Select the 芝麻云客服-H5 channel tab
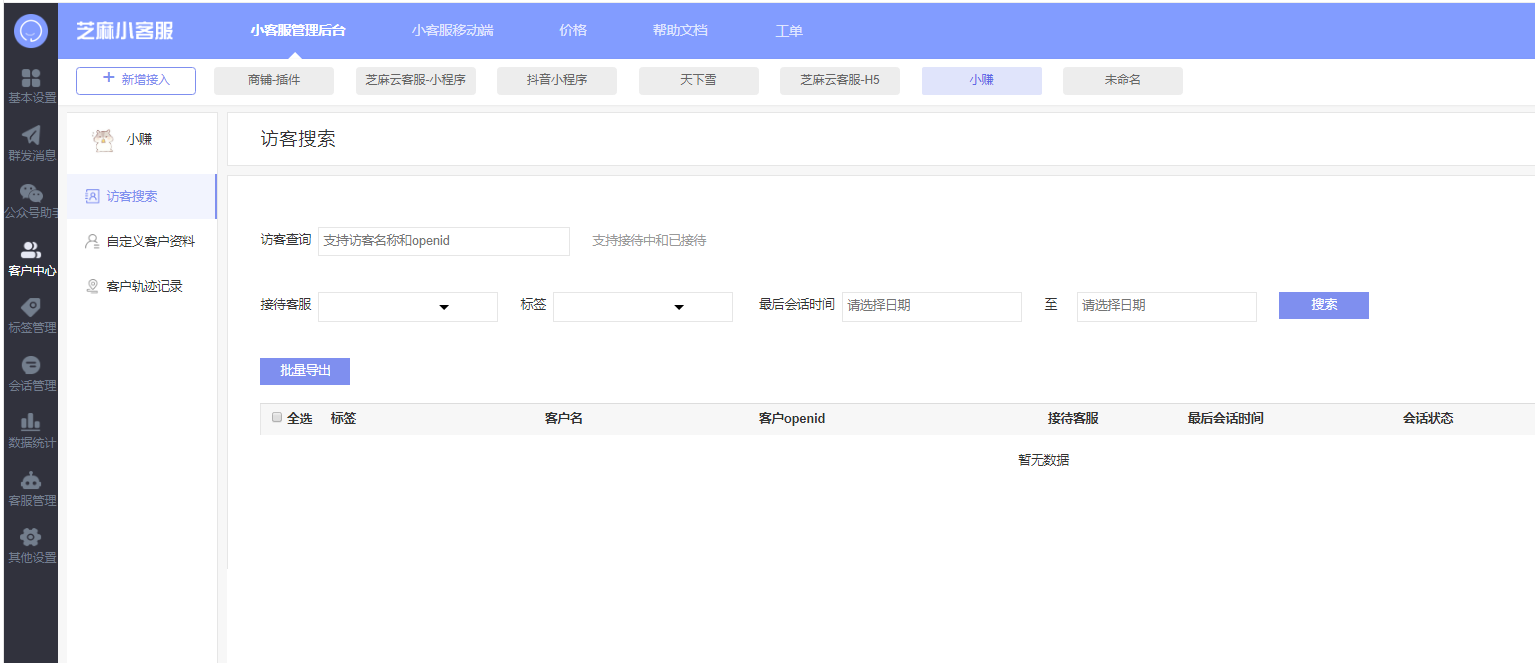Image resolution: width=1535 pixels, height=663 pixels. pyautogui.click(x=840, y=81)
